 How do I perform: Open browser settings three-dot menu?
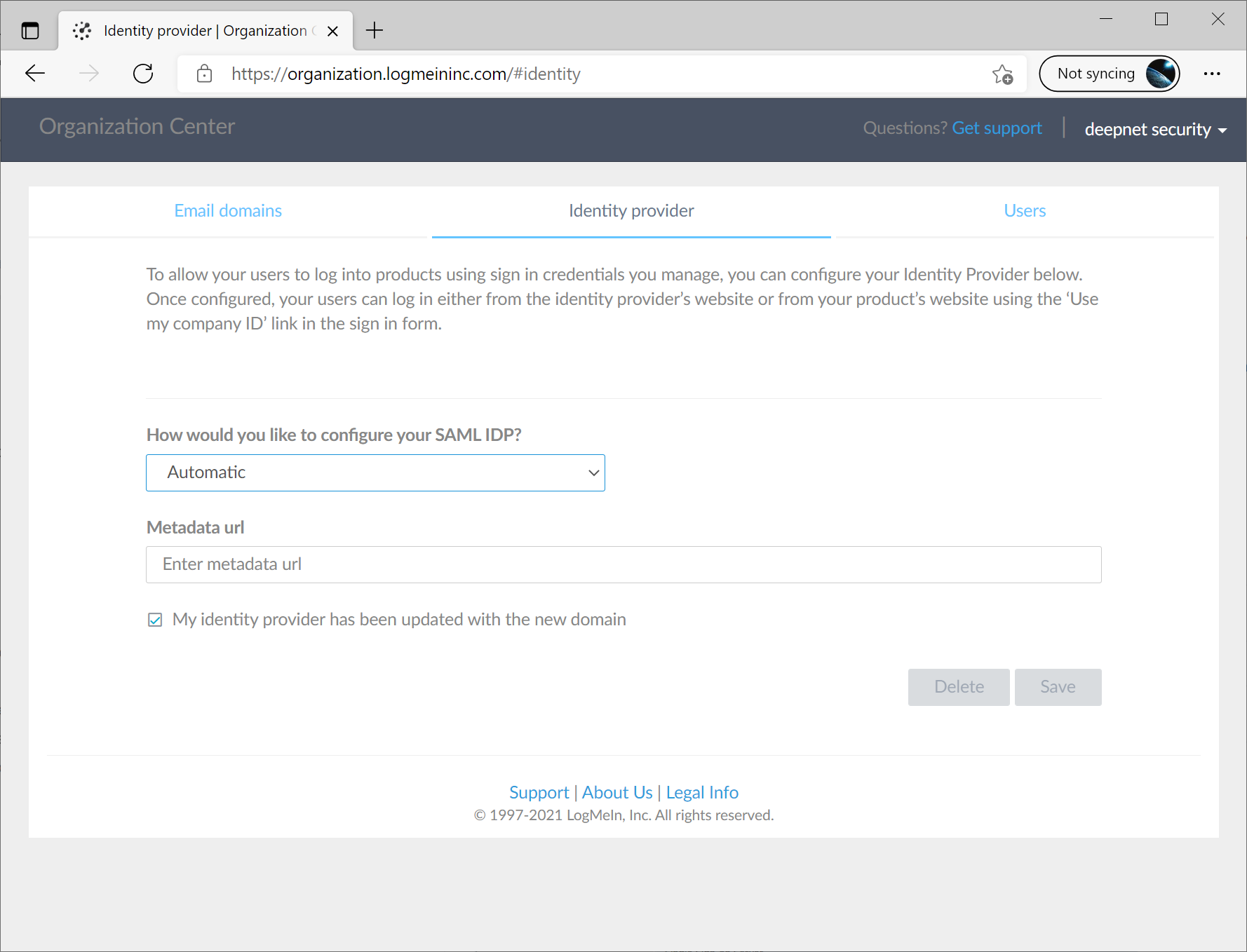tap(1211, 74)
